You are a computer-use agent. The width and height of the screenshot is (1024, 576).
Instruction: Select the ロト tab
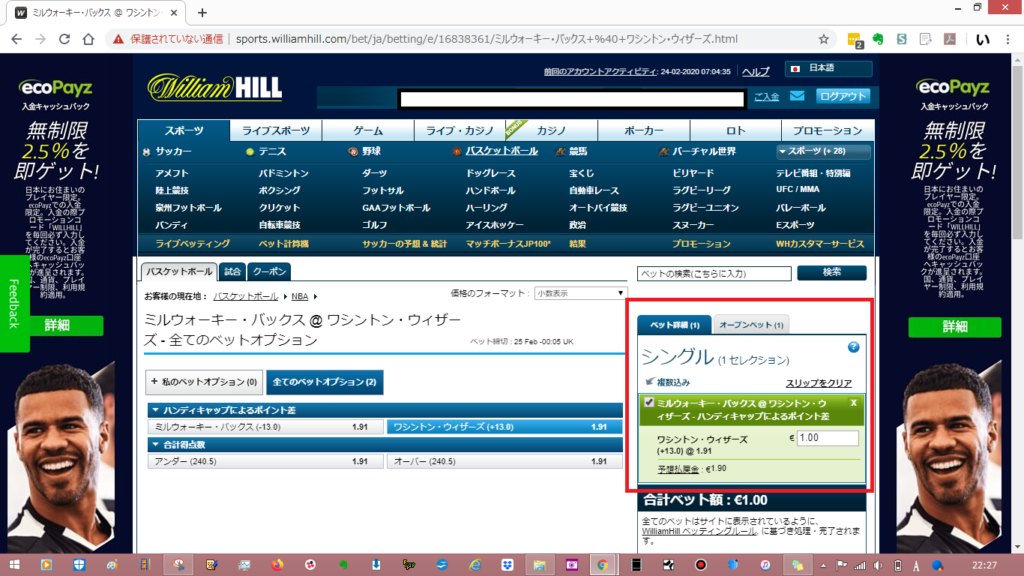tap(736, 131)
